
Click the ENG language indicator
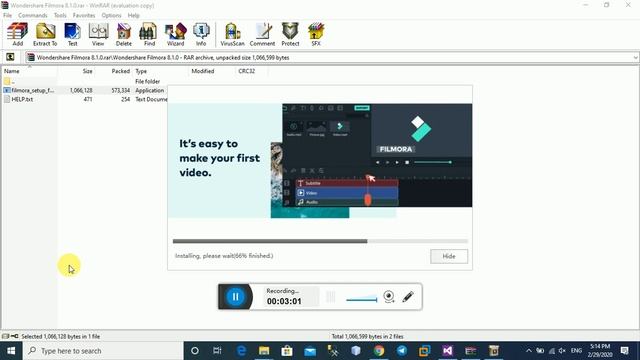click(x=576, y=351)
